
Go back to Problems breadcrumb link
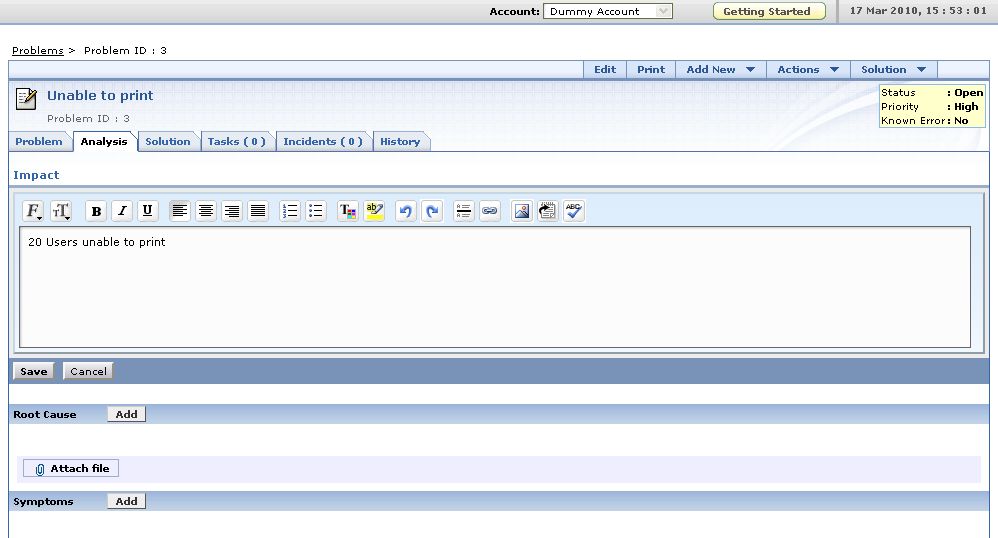pyautogui.click(x=38, y=50)
